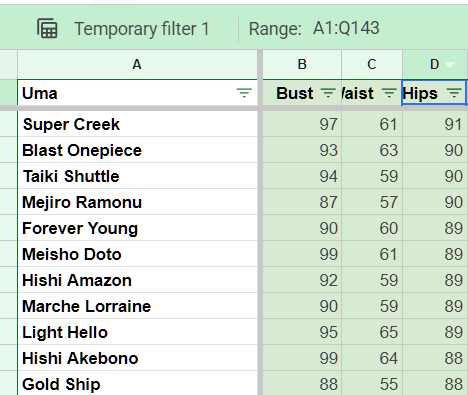Select column C header
This screenshot has width=468, height=395.
[x=372, y=64]
